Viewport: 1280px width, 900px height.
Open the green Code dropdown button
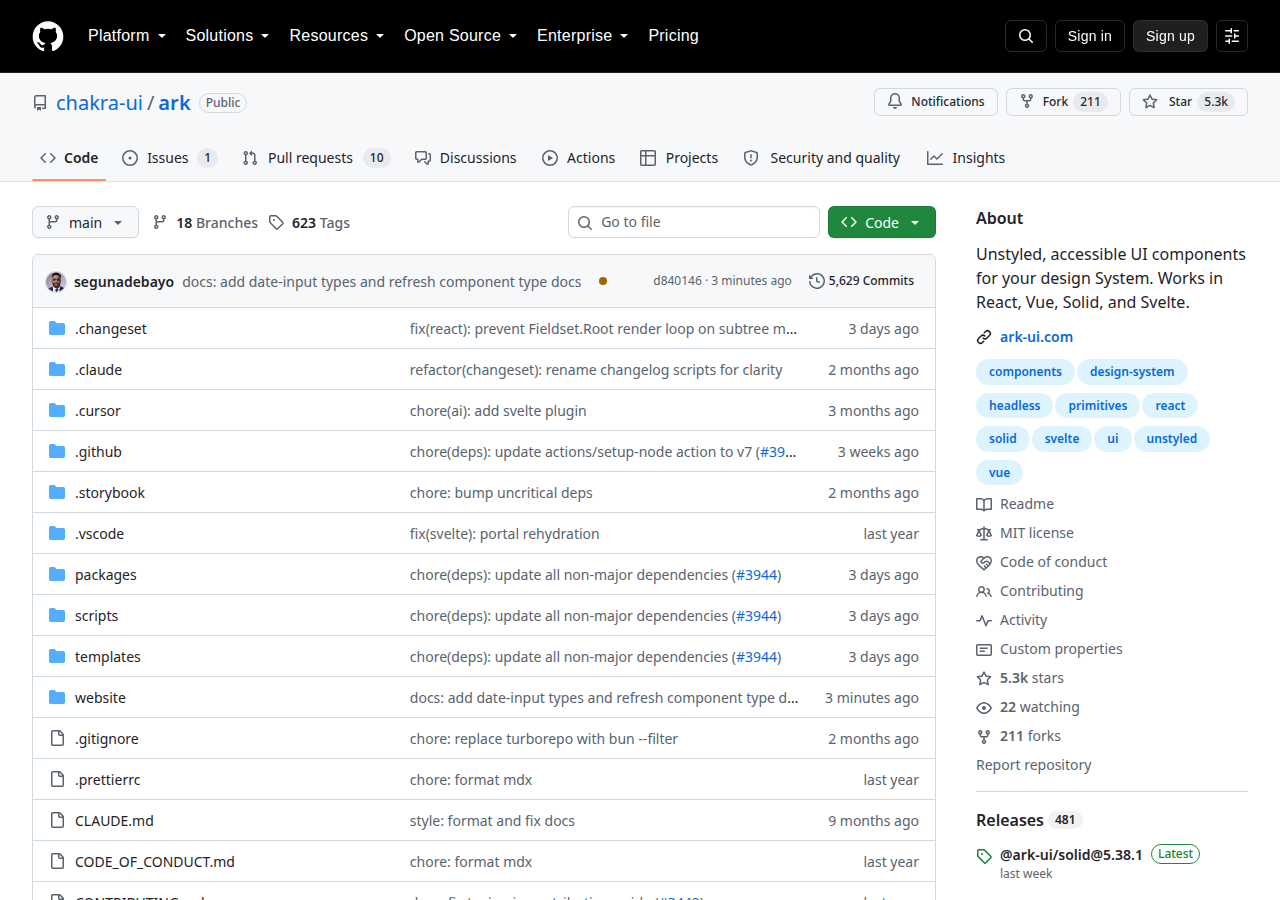882,222
